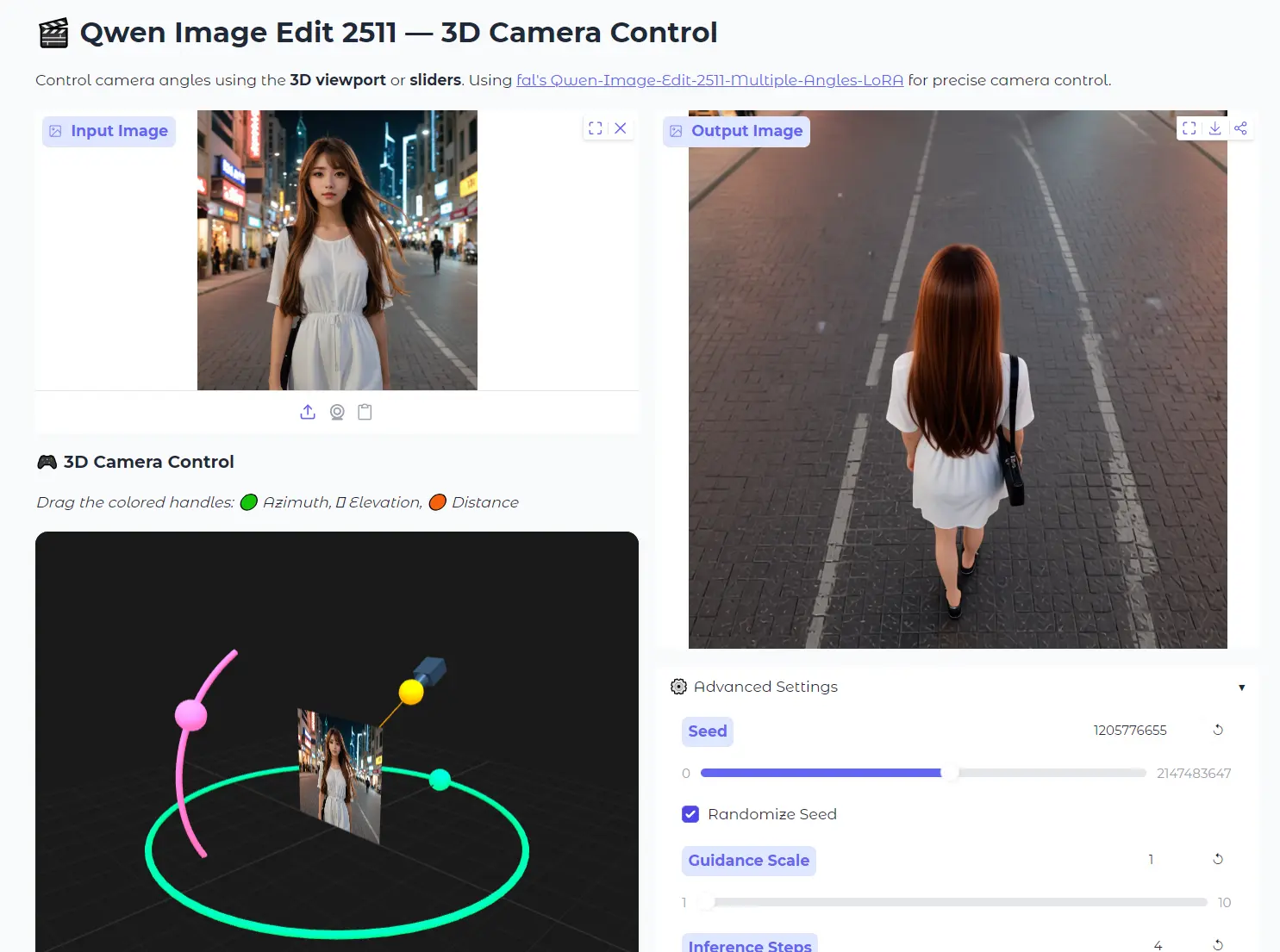The width and height of the screenshot is (1280, 952).
Task: Expand the input image to fullscreen
Action: point(595,128)
